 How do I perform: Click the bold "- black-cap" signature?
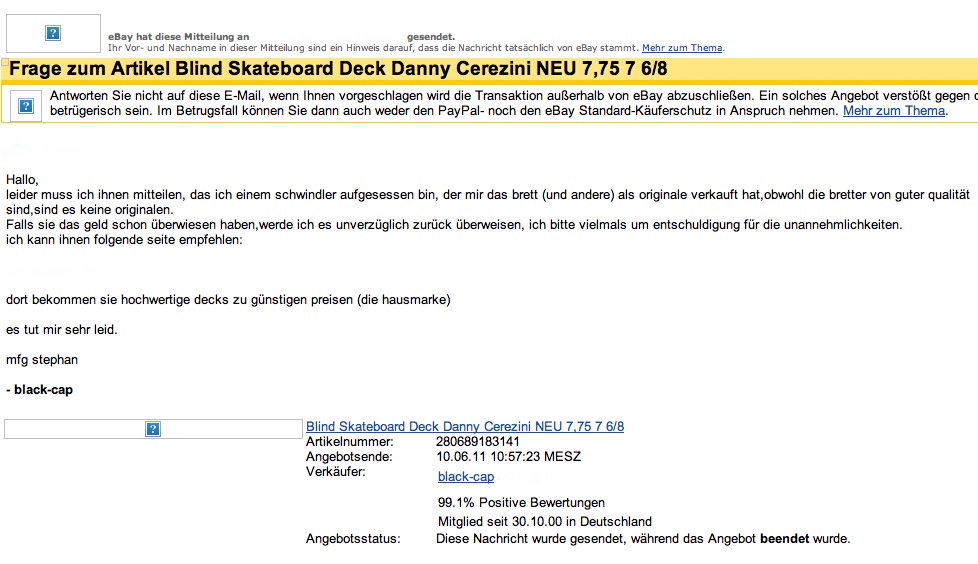tap(39, 390)
